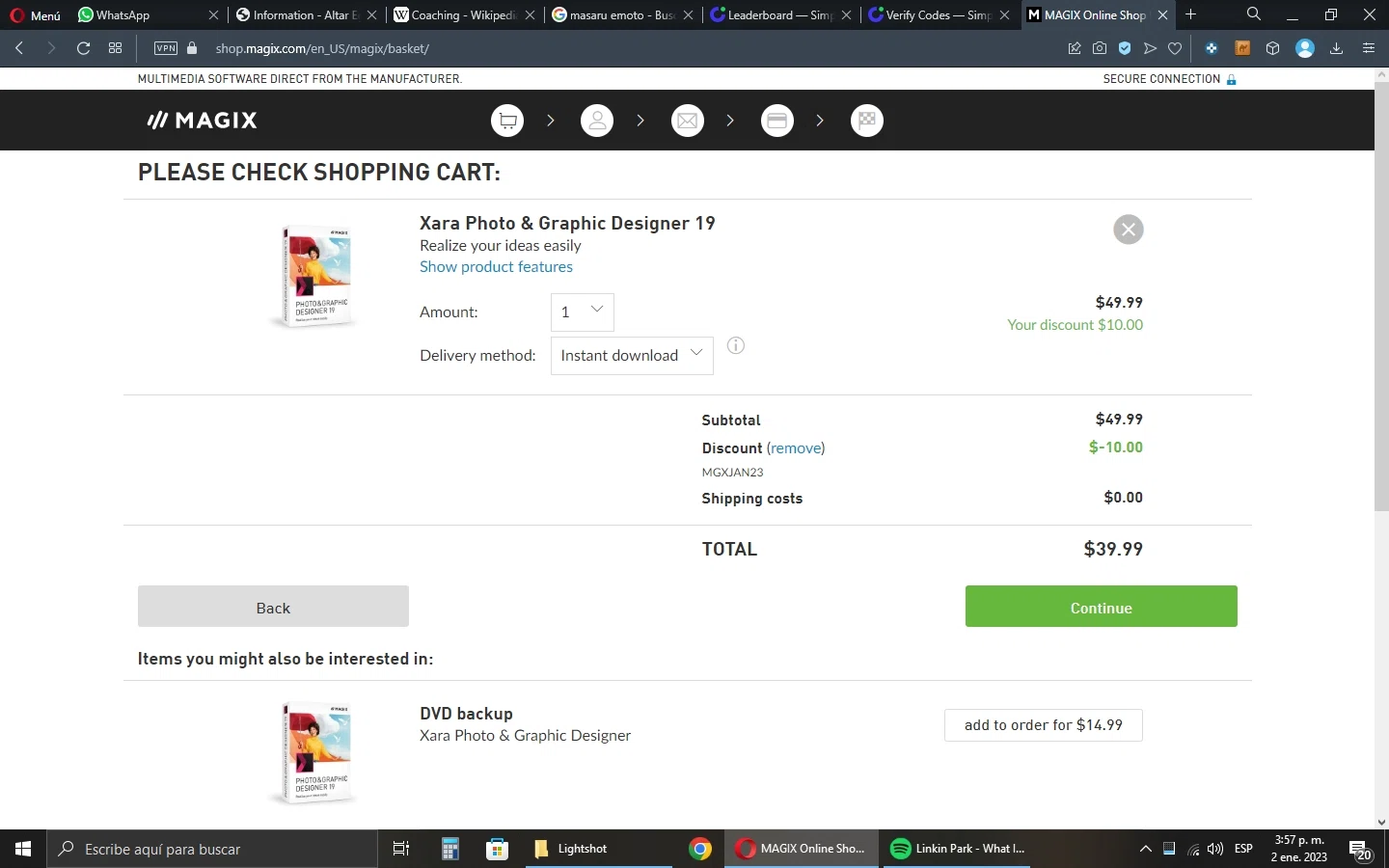The image size is (1389, 868).
Task: Click the checkered flag finish step
Action: [x=867, y=121]
